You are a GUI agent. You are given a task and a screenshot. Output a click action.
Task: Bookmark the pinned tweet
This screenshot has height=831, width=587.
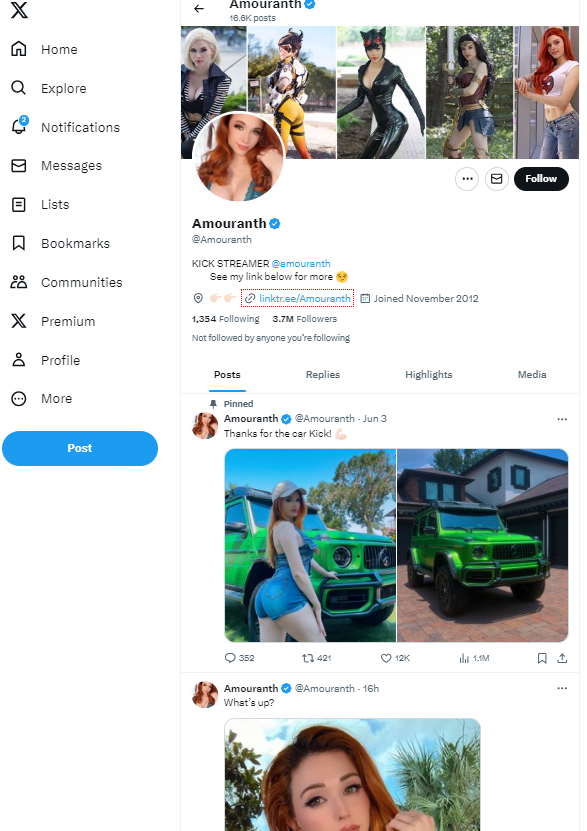pyautogui.click(x=542, y=658)
